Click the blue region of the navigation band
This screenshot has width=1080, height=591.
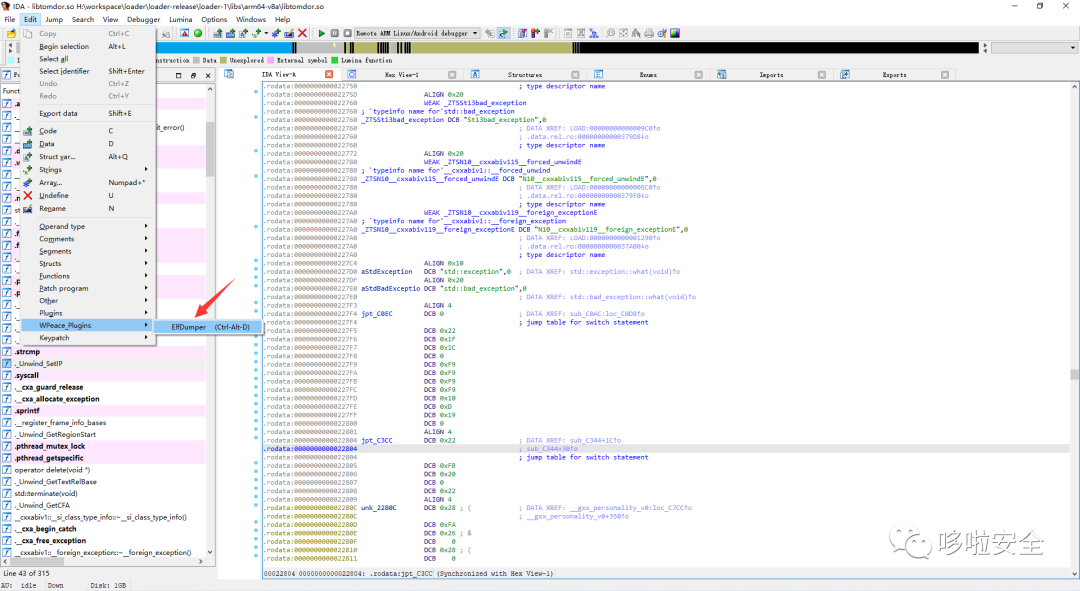click(x=224, y=48)
